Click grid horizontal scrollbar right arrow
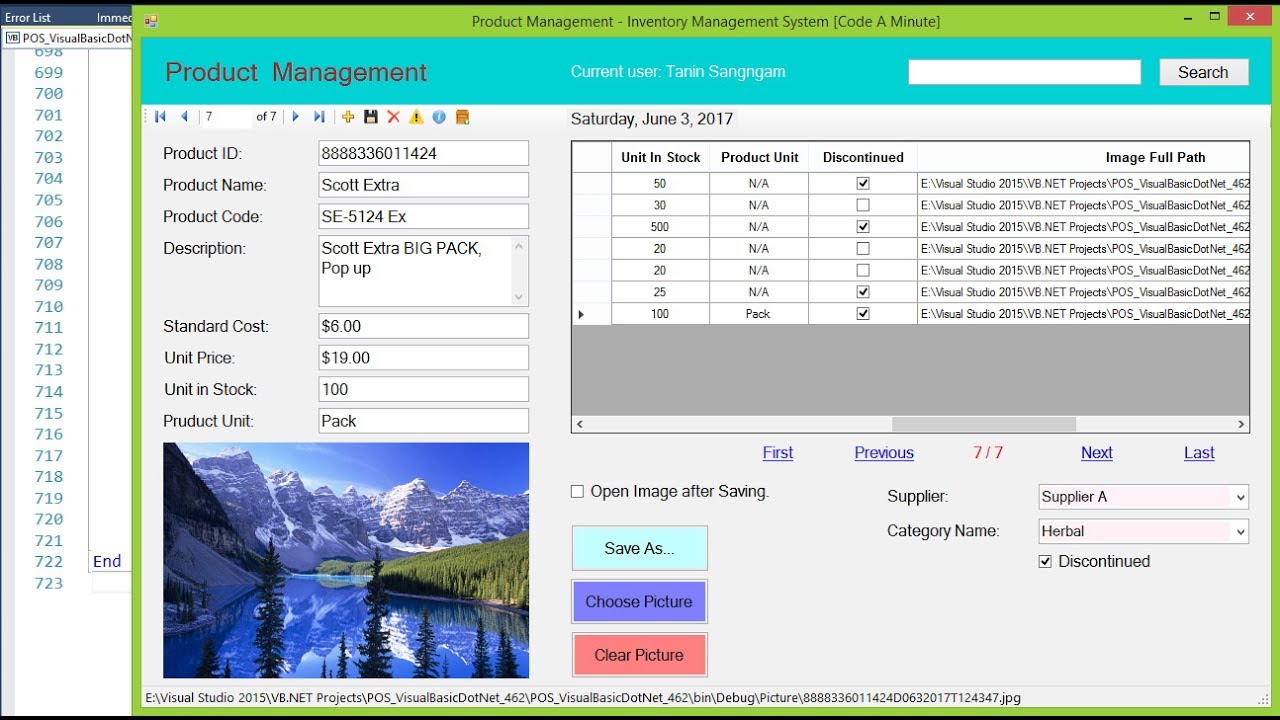The height and width of the screenshot is (720, 1280). [1241, 424]
